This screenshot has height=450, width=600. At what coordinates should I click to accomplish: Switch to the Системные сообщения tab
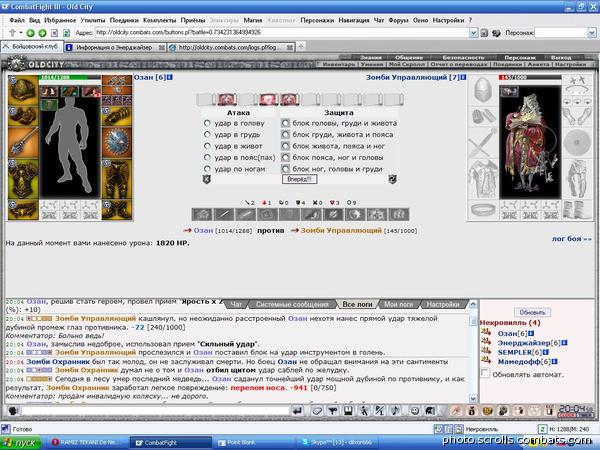coord(292,305)
